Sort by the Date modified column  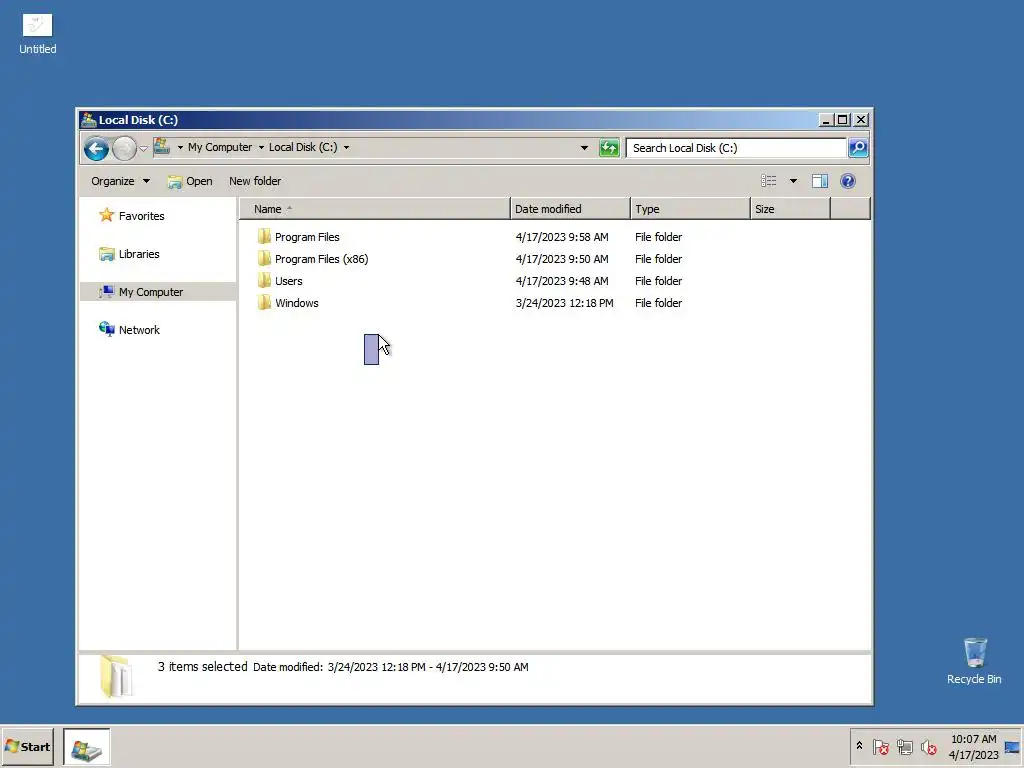(570, 209)
